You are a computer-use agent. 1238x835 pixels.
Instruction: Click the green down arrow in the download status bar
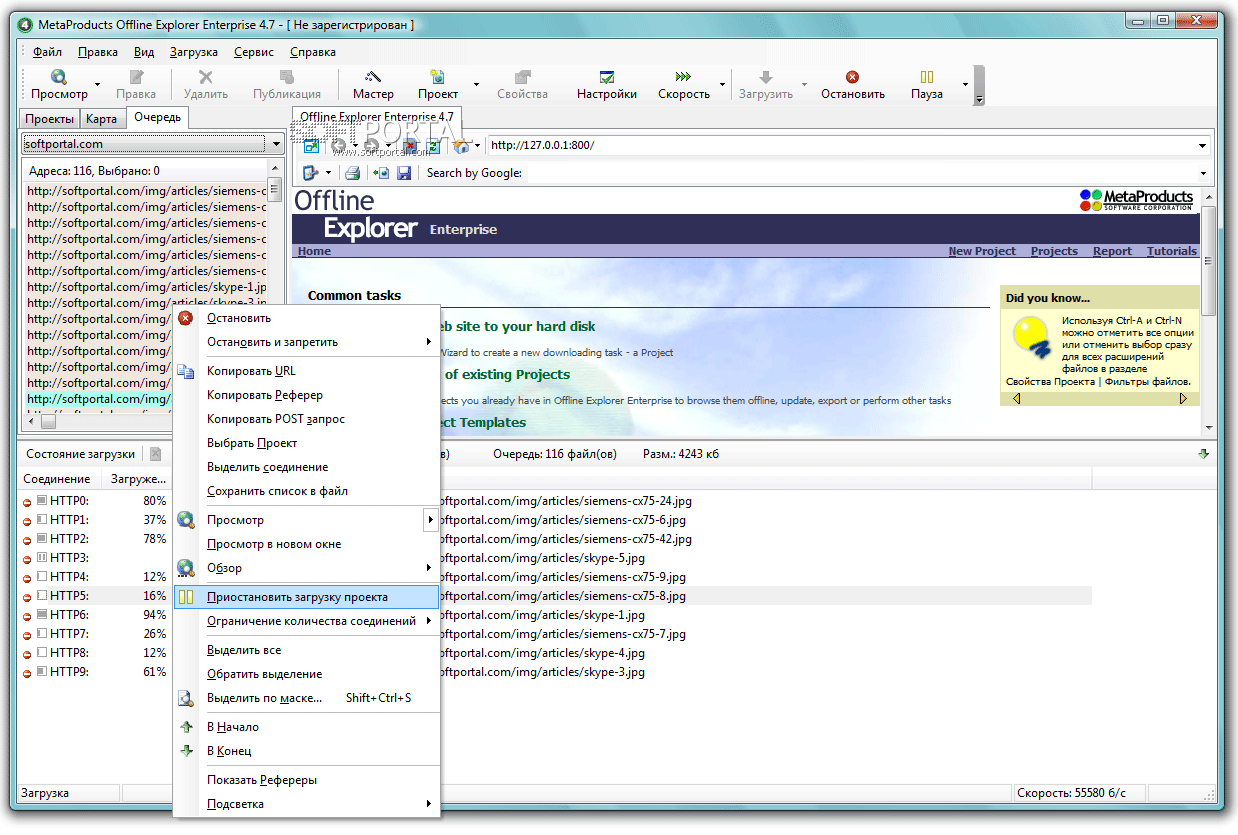coord(1204,454)
